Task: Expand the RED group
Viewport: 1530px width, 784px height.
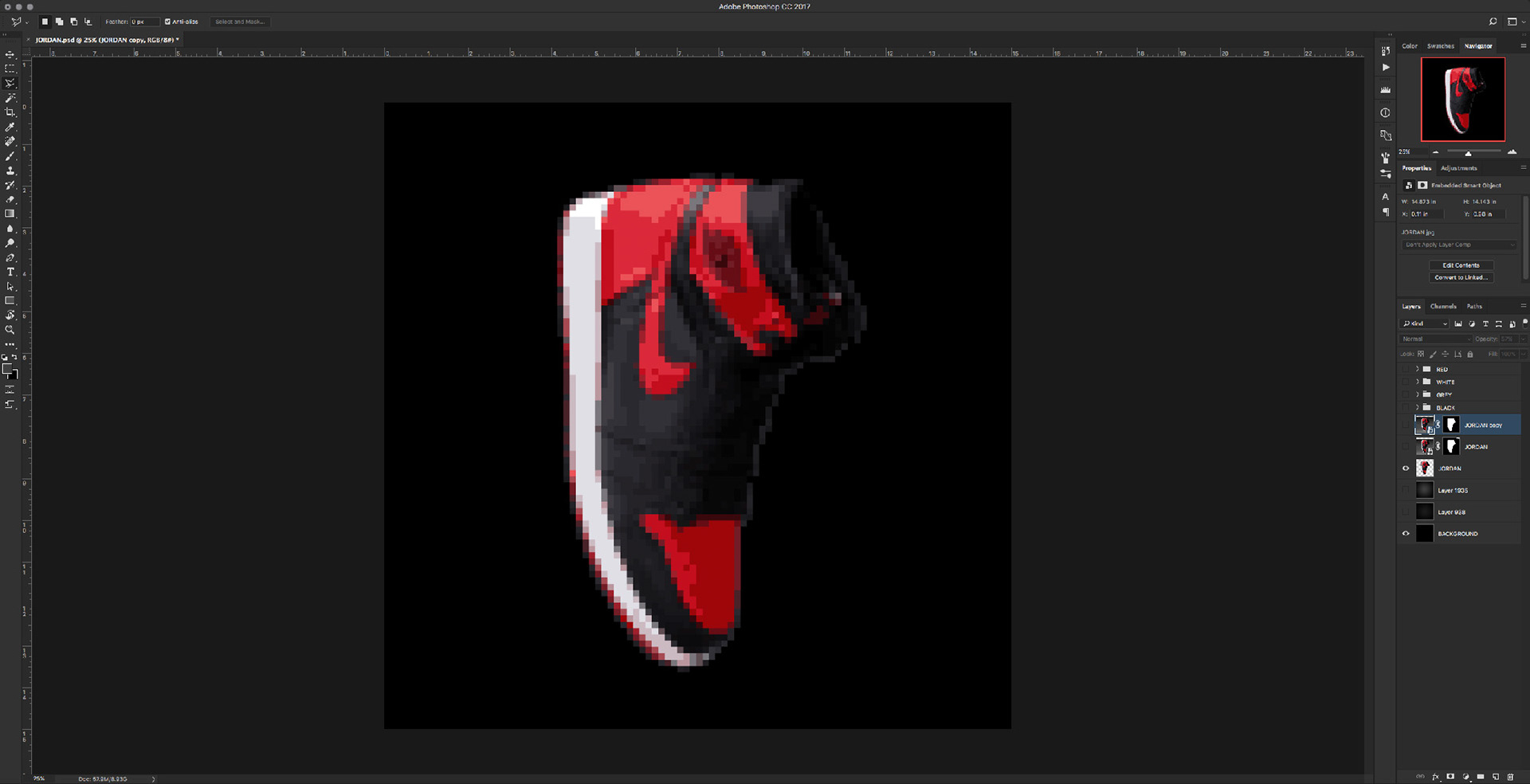Action: (1417, 369)
